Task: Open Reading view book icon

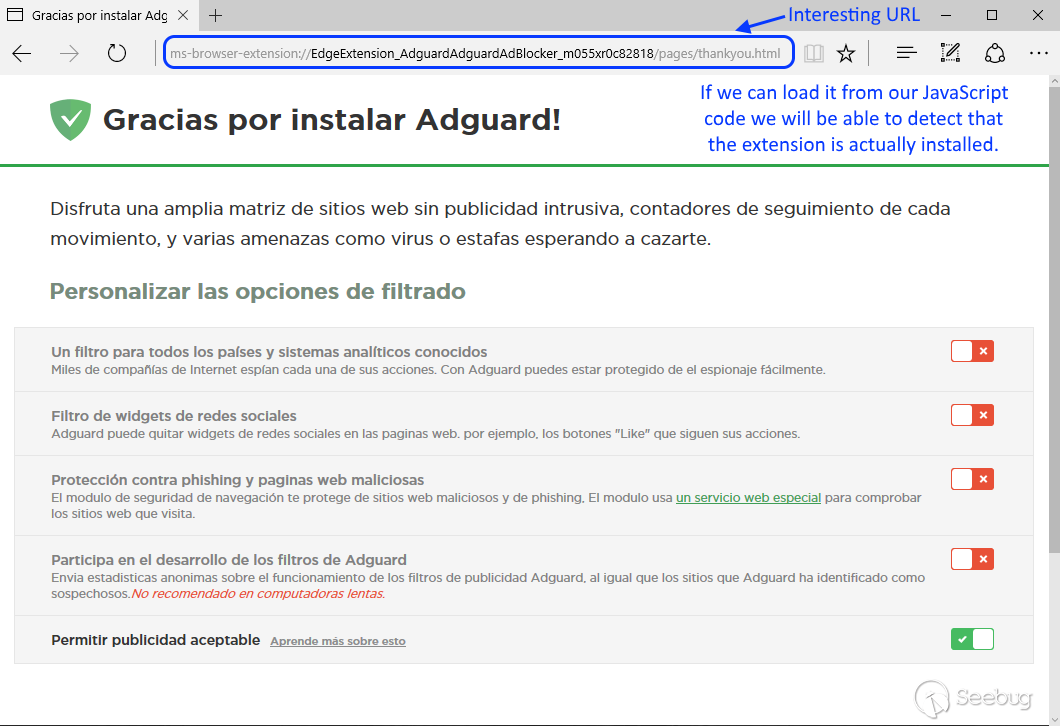Action: tap(814, 53)
